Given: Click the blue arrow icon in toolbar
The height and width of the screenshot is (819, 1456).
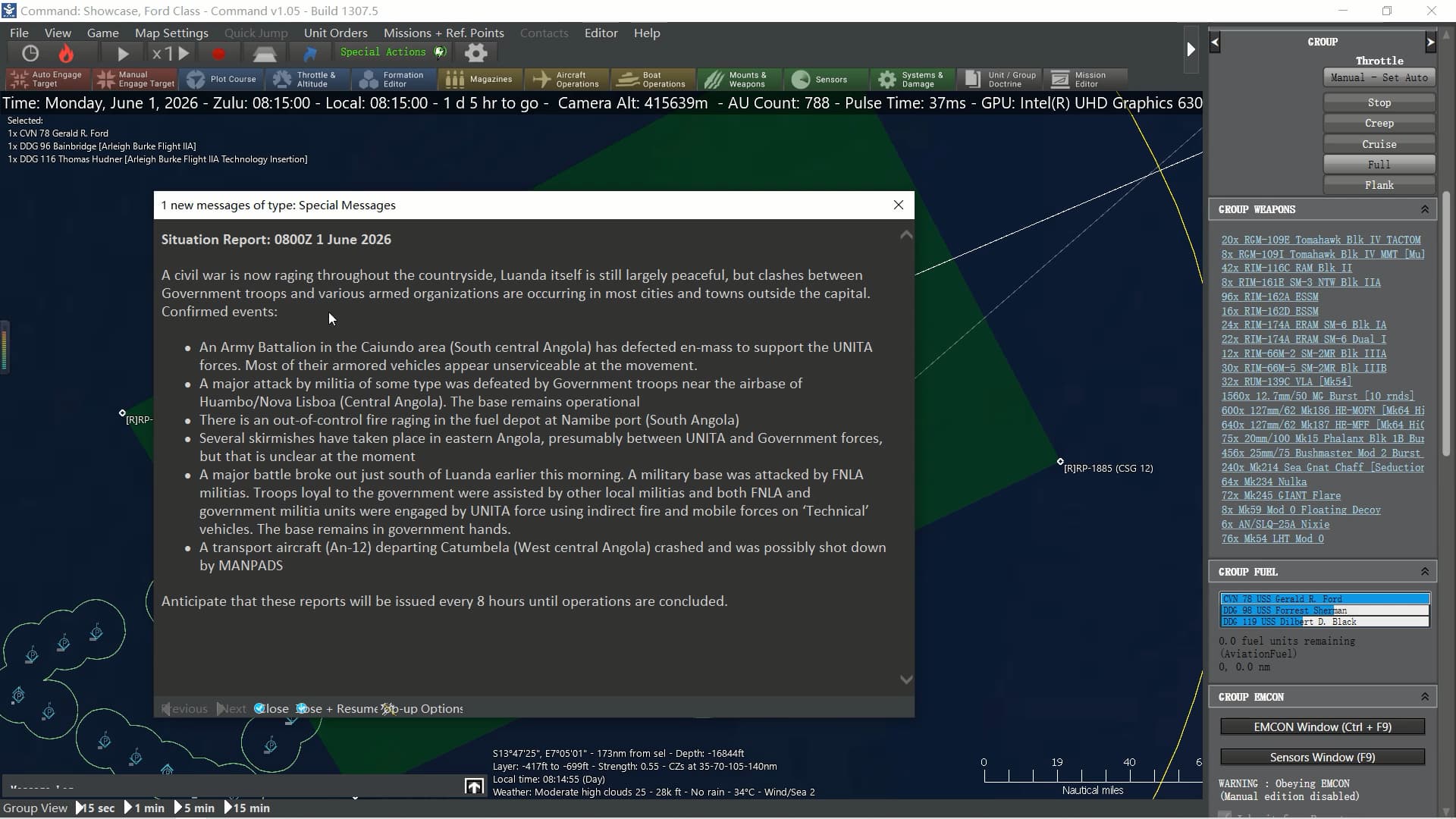Looking at the screenshot, I should (310, 54).
